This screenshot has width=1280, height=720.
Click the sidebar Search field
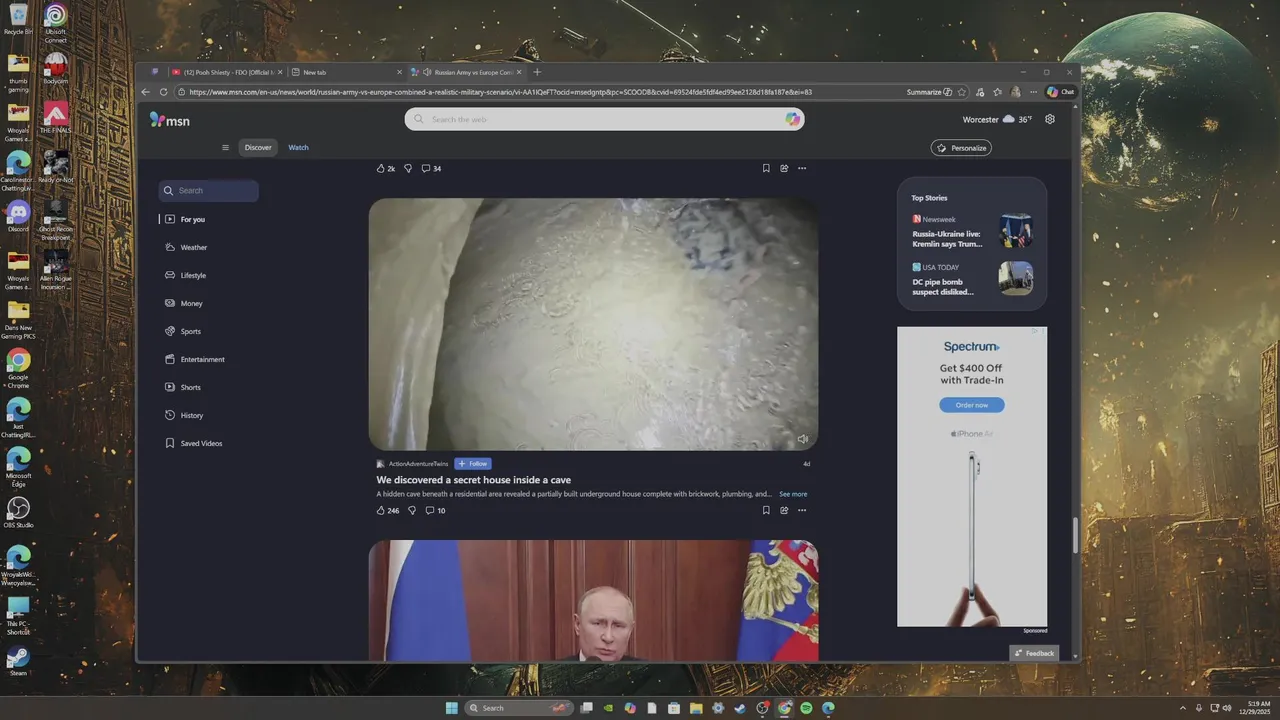(x=208, y=190)
